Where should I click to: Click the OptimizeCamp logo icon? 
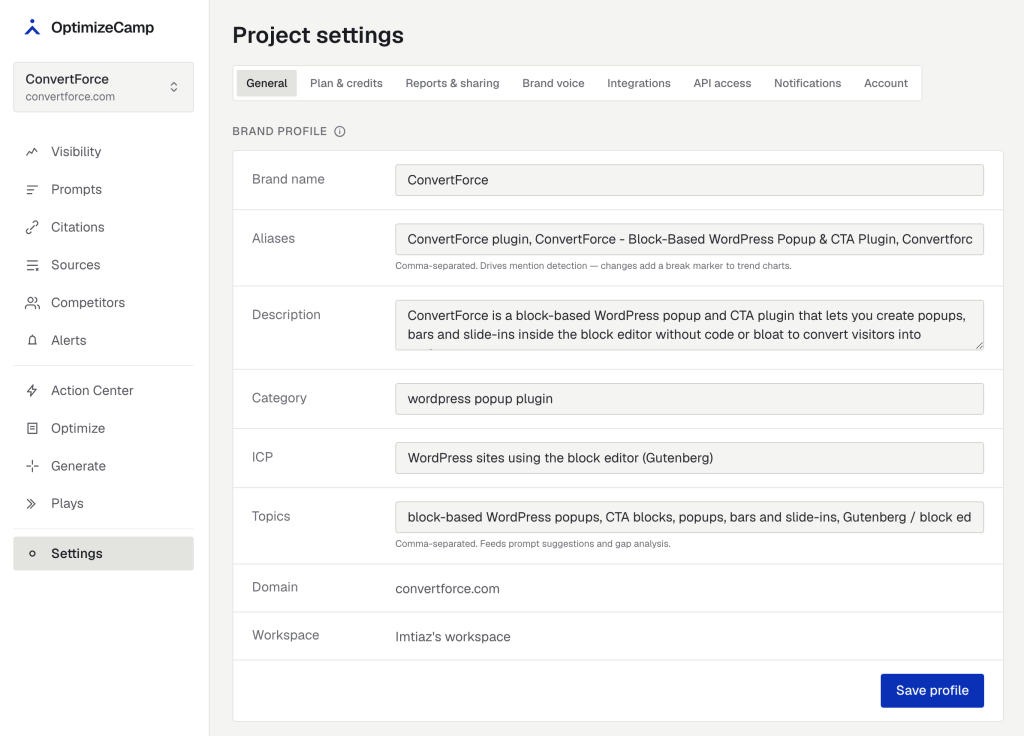[32, 27]
